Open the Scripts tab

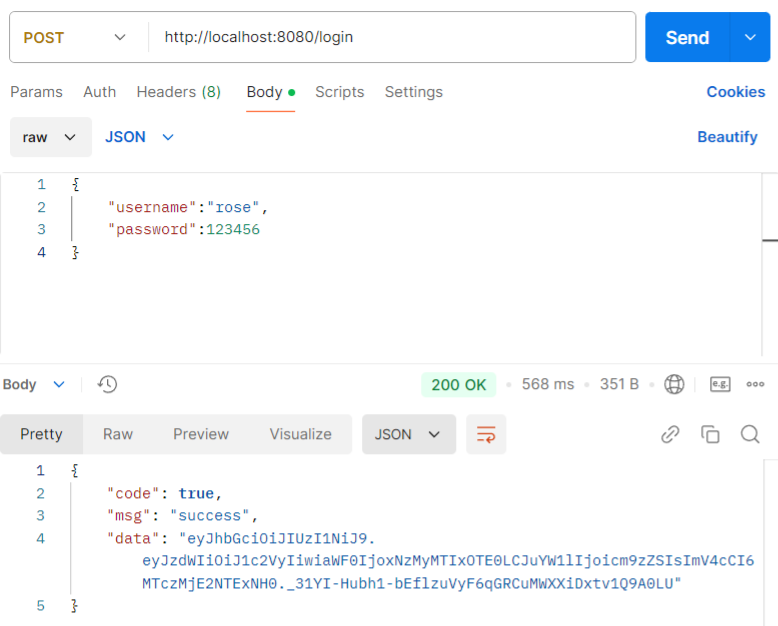(339, 92)
